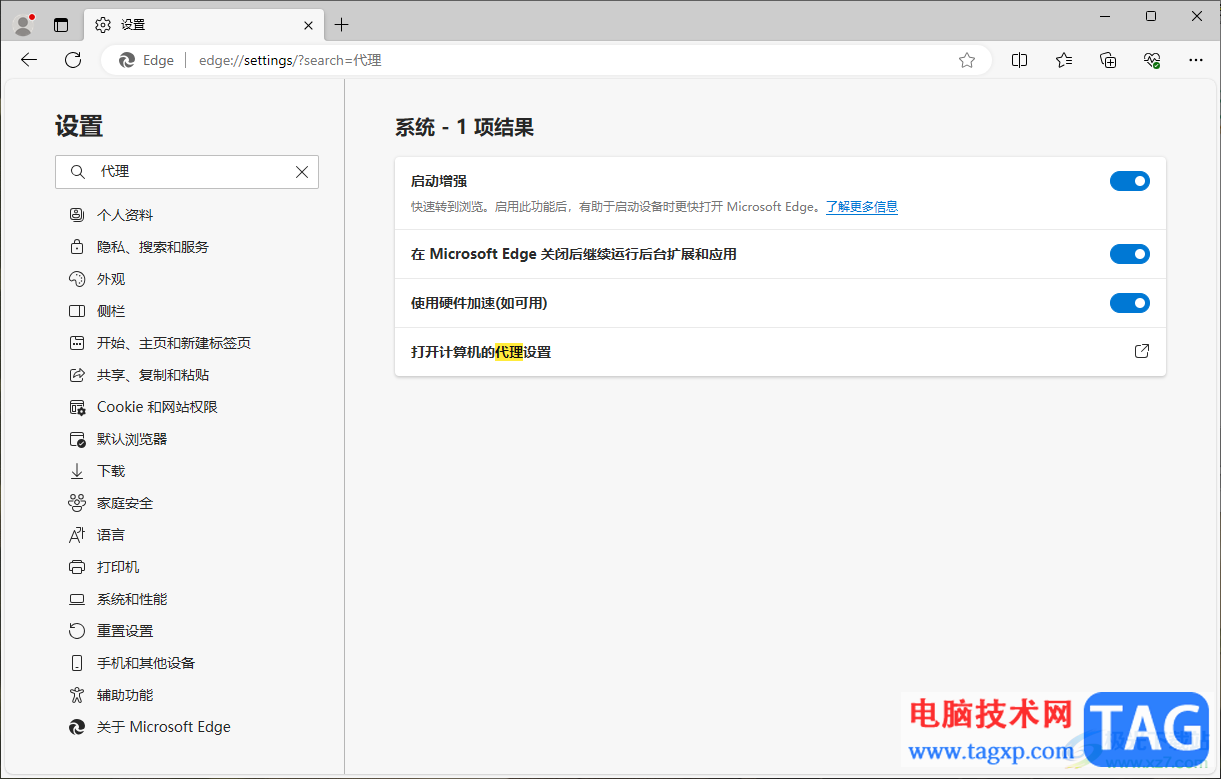
Task: Click the Edge label in address bar
Action: (158, 60)
